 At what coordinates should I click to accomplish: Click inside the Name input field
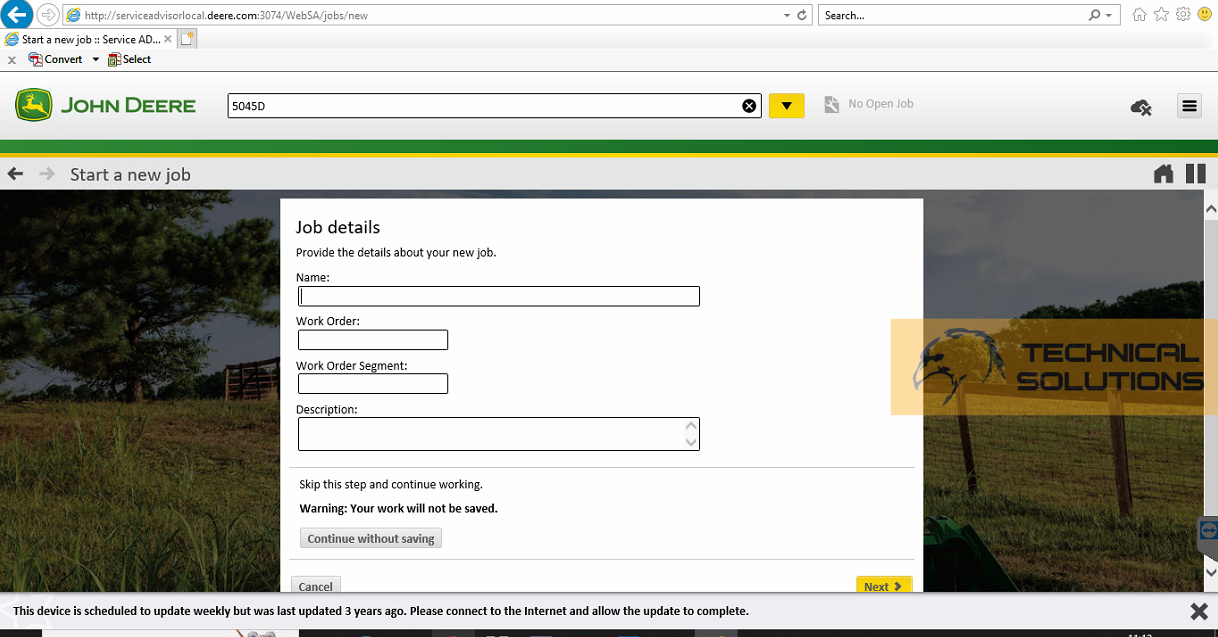point(498,296)
